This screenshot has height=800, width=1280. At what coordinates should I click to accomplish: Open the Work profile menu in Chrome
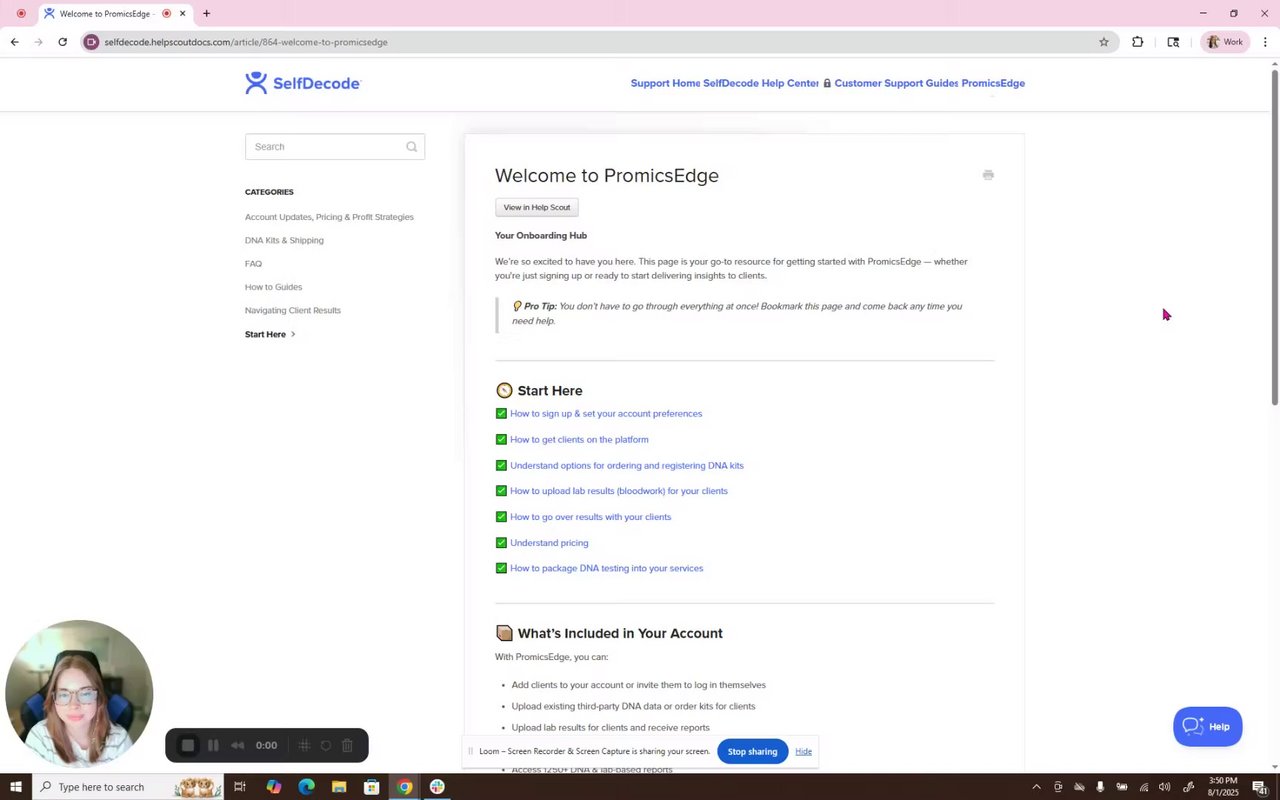(x=1225, y=42)
